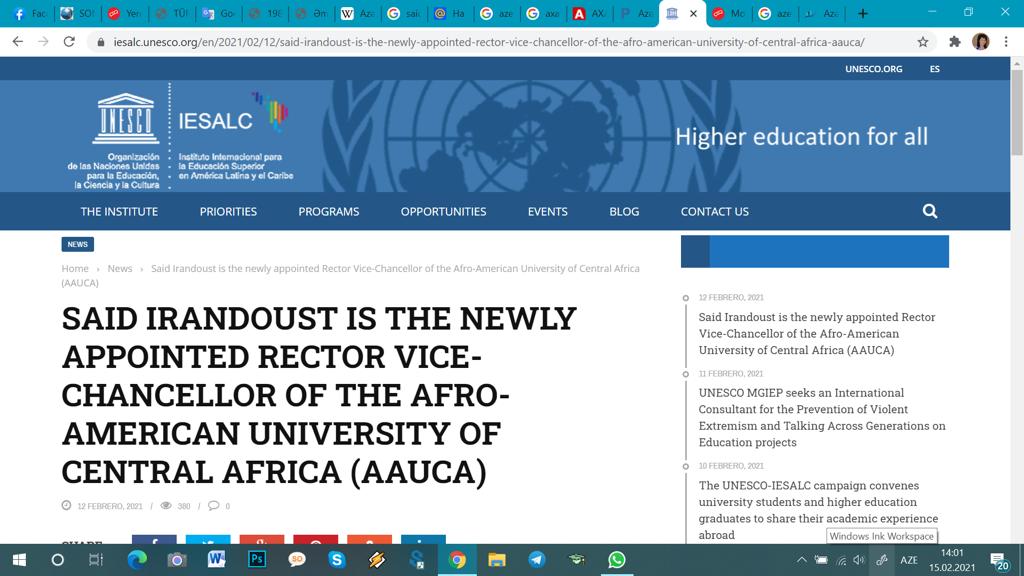Screen dimensions: 1024x576
Task: Open the CONTACT US page
Action: (714, 212)
